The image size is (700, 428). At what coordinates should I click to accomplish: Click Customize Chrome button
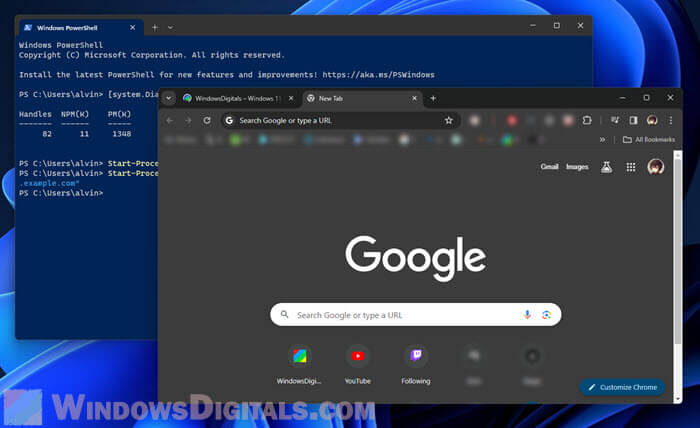pyautogui.click(x=622, y=387)
